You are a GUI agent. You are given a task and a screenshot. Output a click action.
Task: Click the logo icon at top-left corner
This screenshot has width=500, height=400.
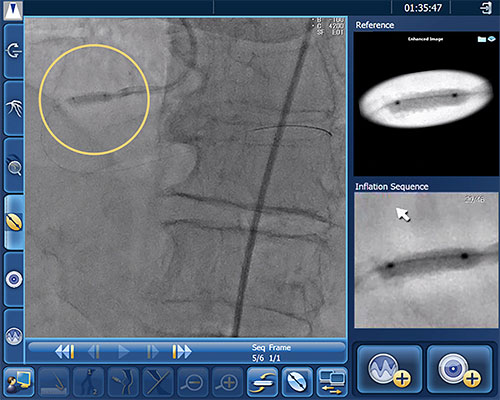(13, 10)
